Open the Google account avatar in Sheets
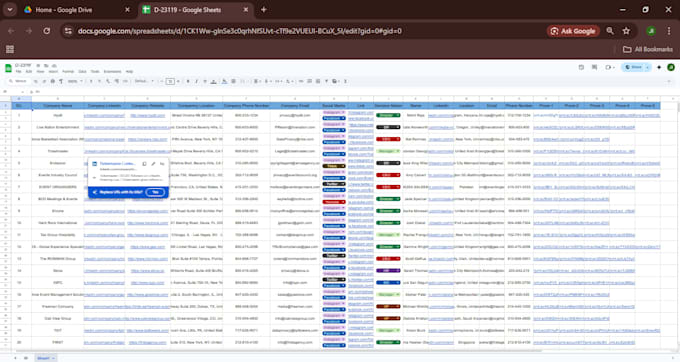This screenshot has height=362, width=680. coord(671,67)
